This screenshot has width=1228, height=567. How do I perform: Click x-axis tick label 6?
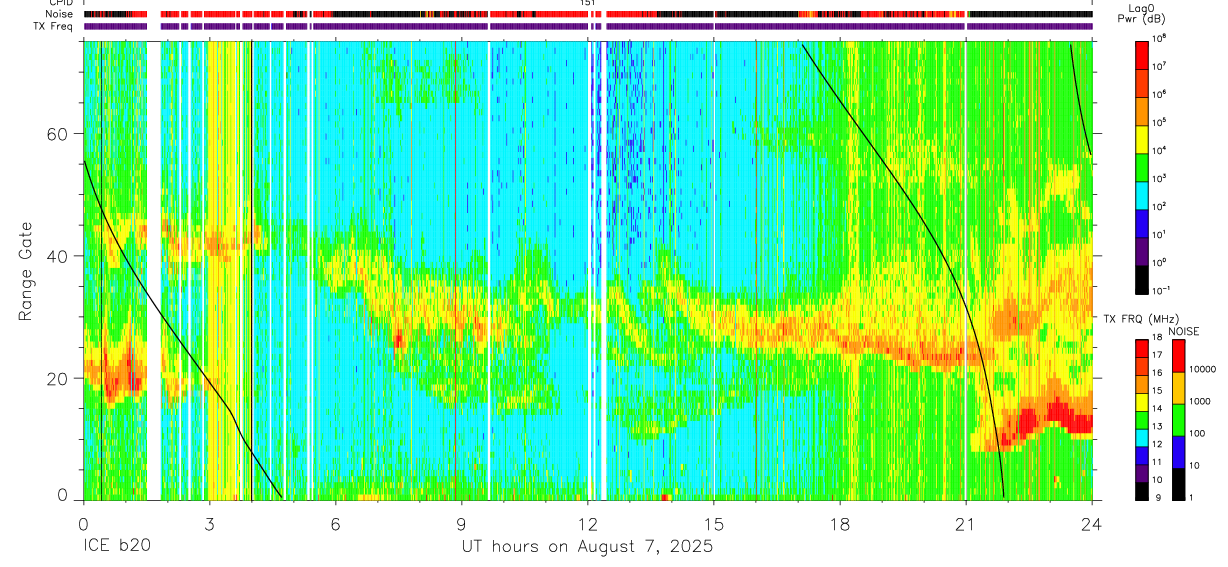pyautogui.click(x=335, y=524)
